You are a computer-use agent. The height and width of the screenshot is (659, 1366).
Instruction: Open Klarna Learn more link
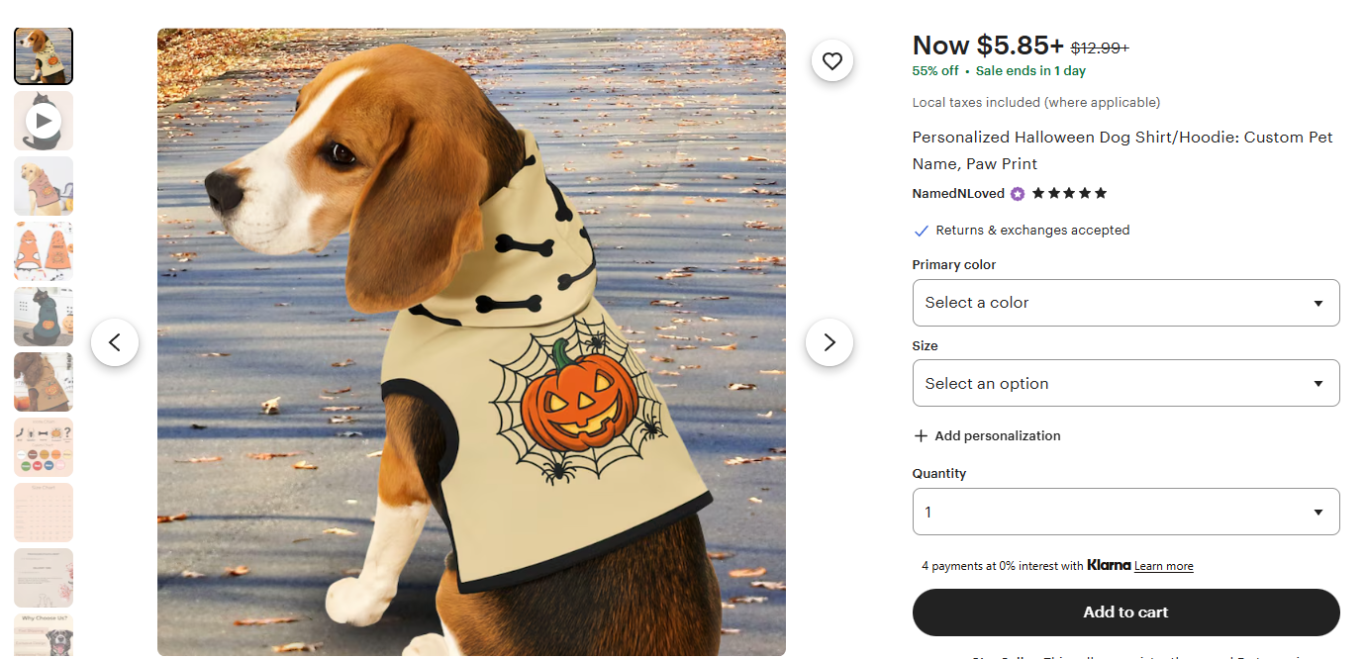pos(1163,566)
